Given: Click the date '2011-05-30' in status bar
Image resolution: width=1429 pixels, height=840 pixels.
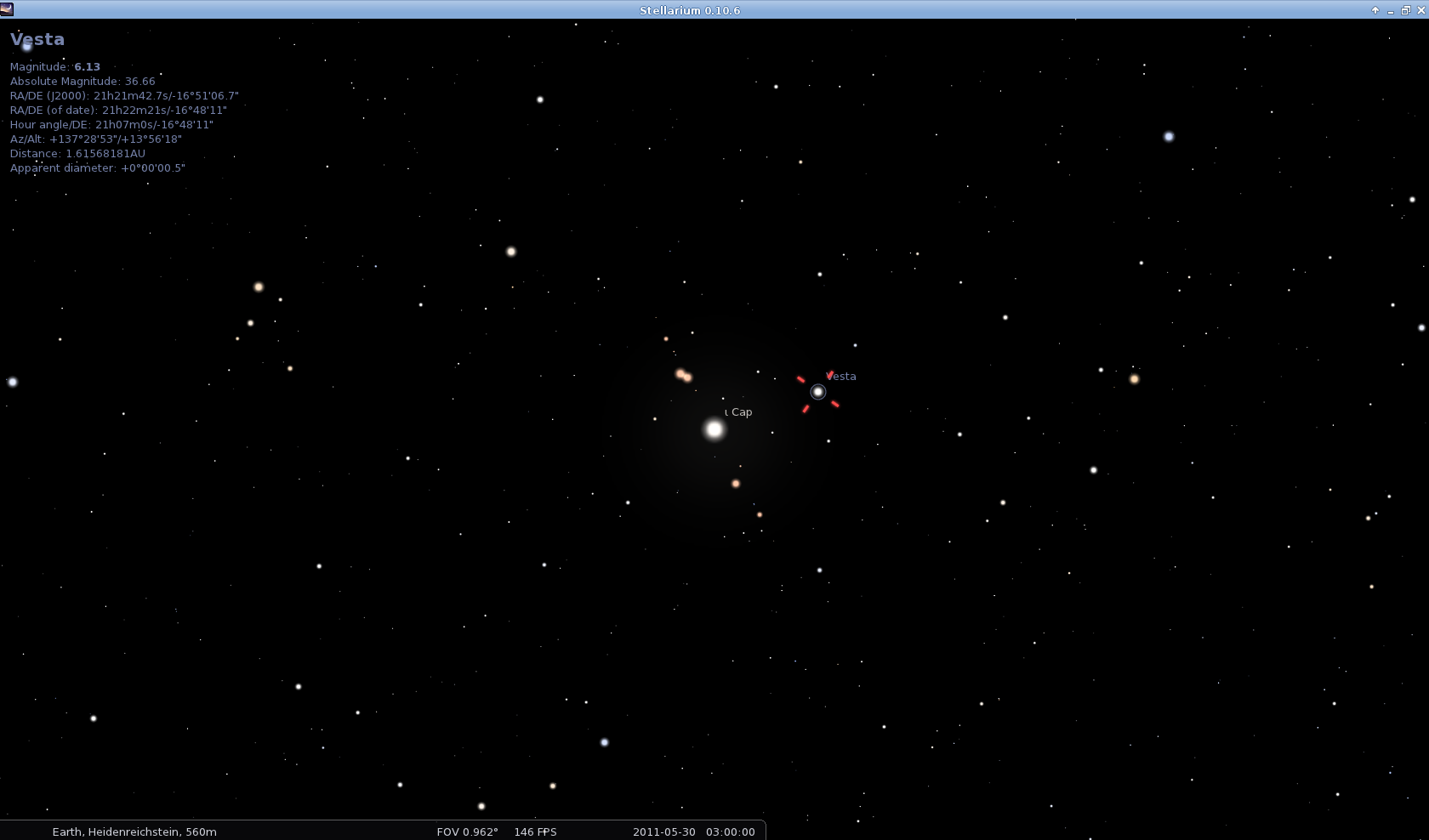Looking at the screenshot, I should [x=664, y=831].
